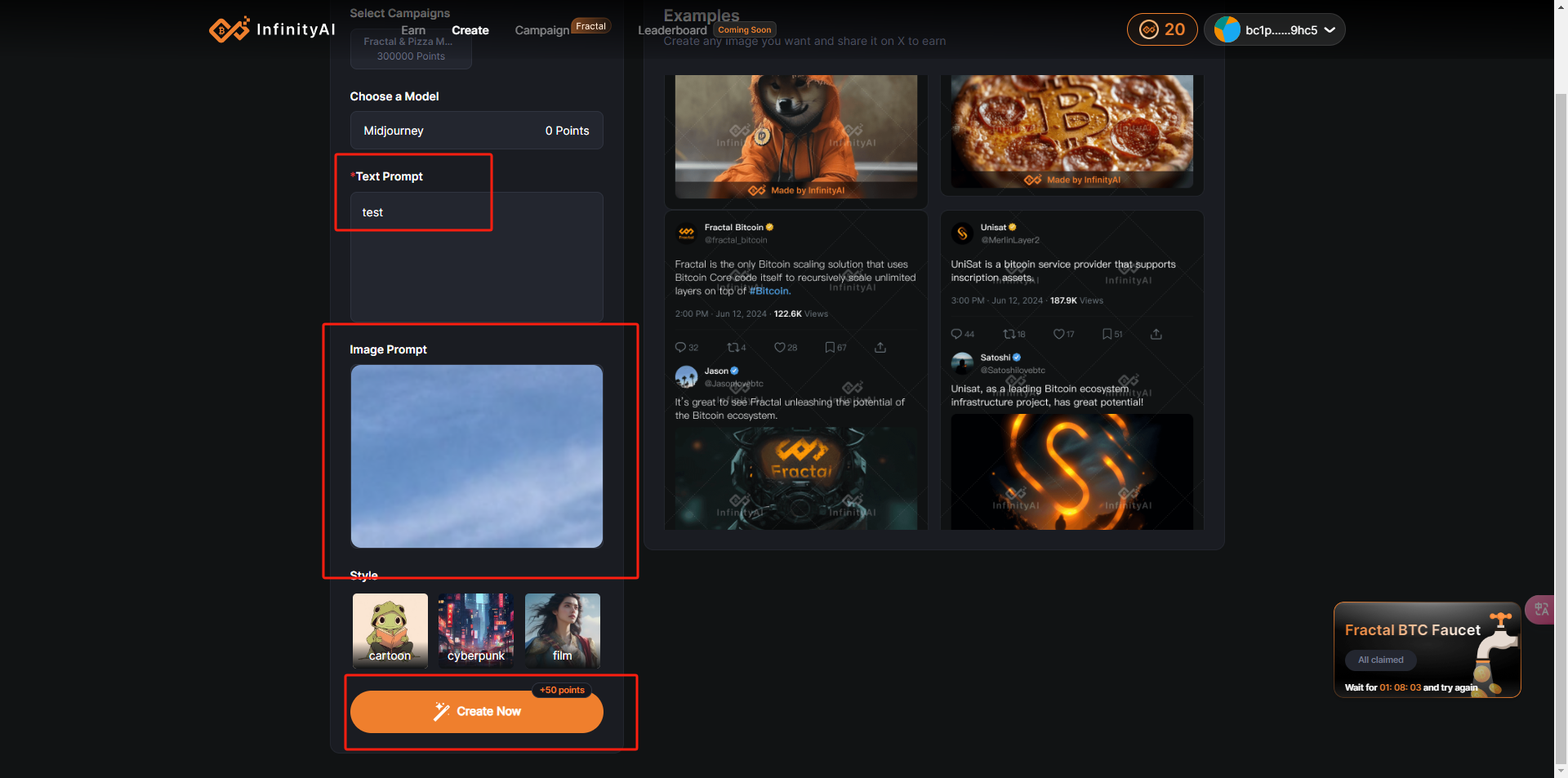Open the Campaign tab
Viewport: 1568px width, 778px height.
541,30
